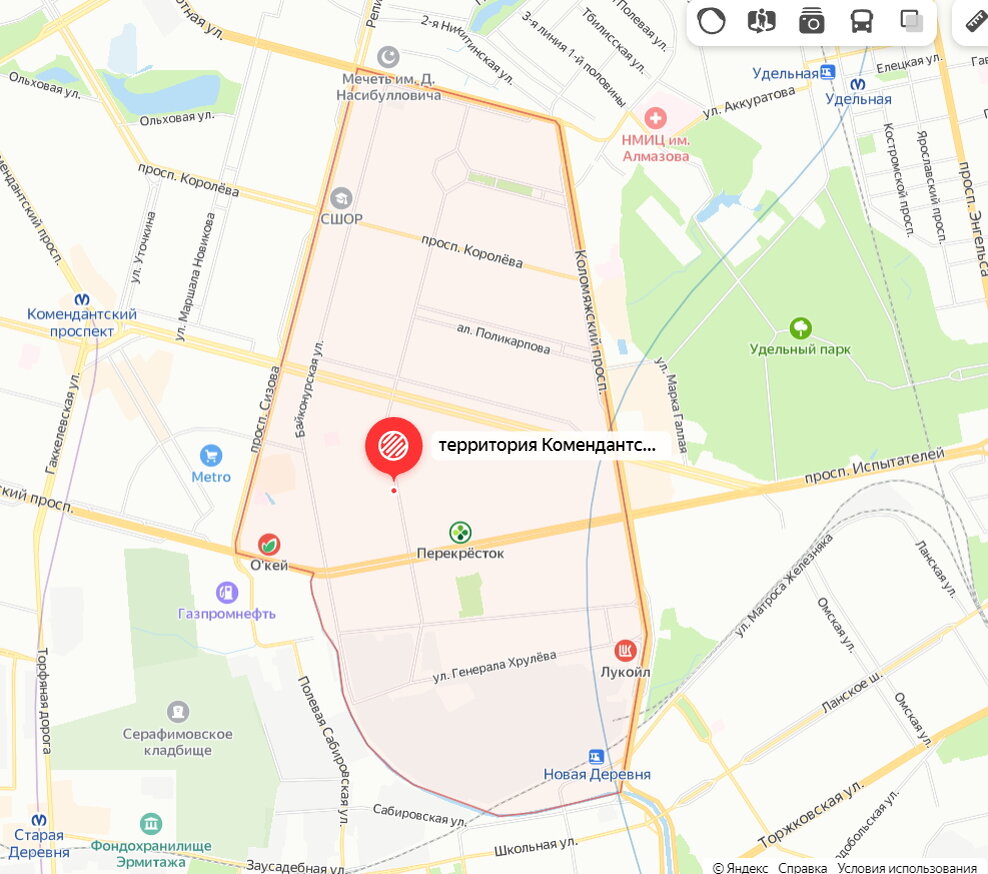Viewport: 988px width, 874px height.
Task: Open the Перекрёсток store icon
Action: (460, 532)
